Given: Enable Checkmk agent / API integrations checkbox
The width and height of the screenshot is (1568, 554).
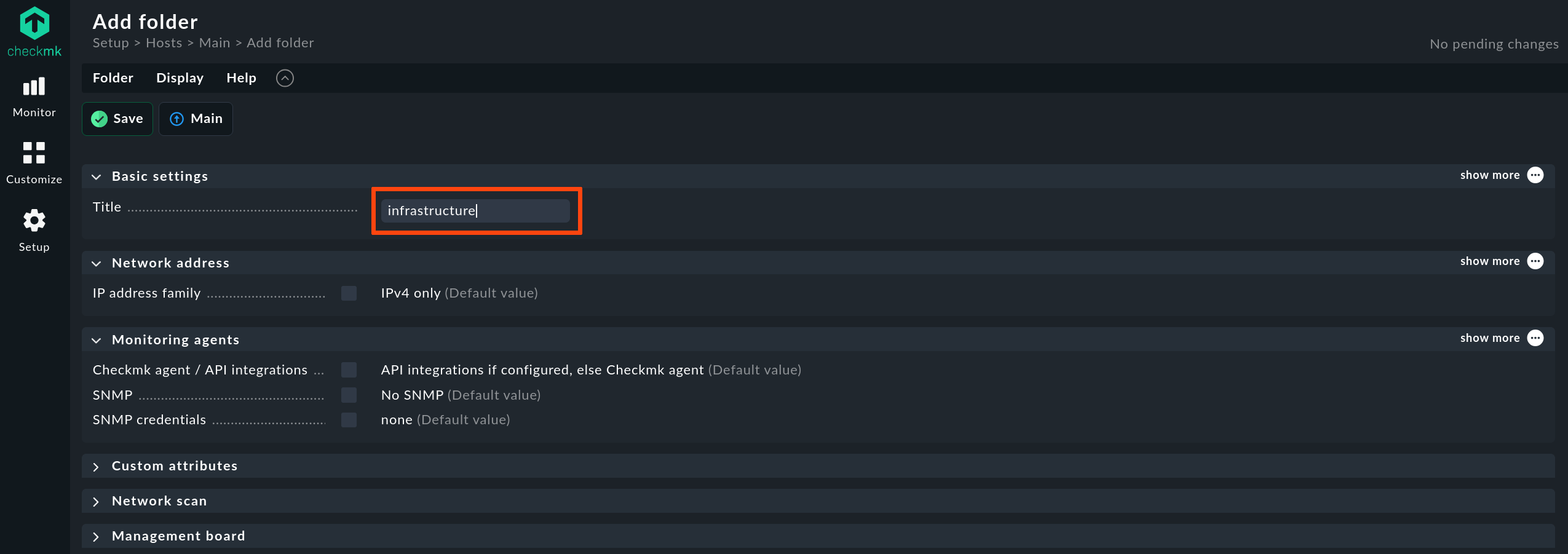Looking at the screenshot, I should click(x=349, y=370).
